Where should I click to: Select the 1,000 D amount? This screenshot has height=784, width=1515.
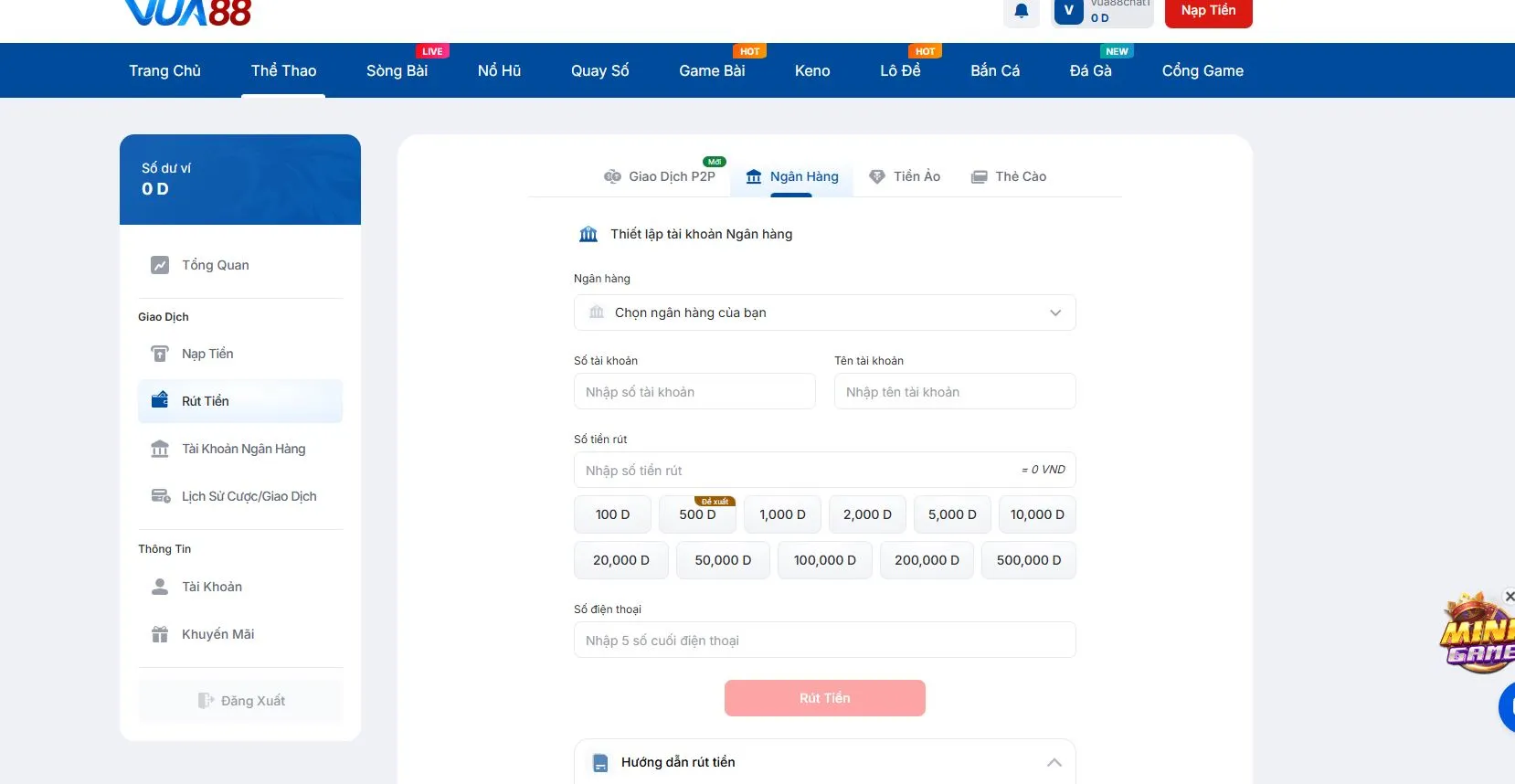click(x=782, y=514)
